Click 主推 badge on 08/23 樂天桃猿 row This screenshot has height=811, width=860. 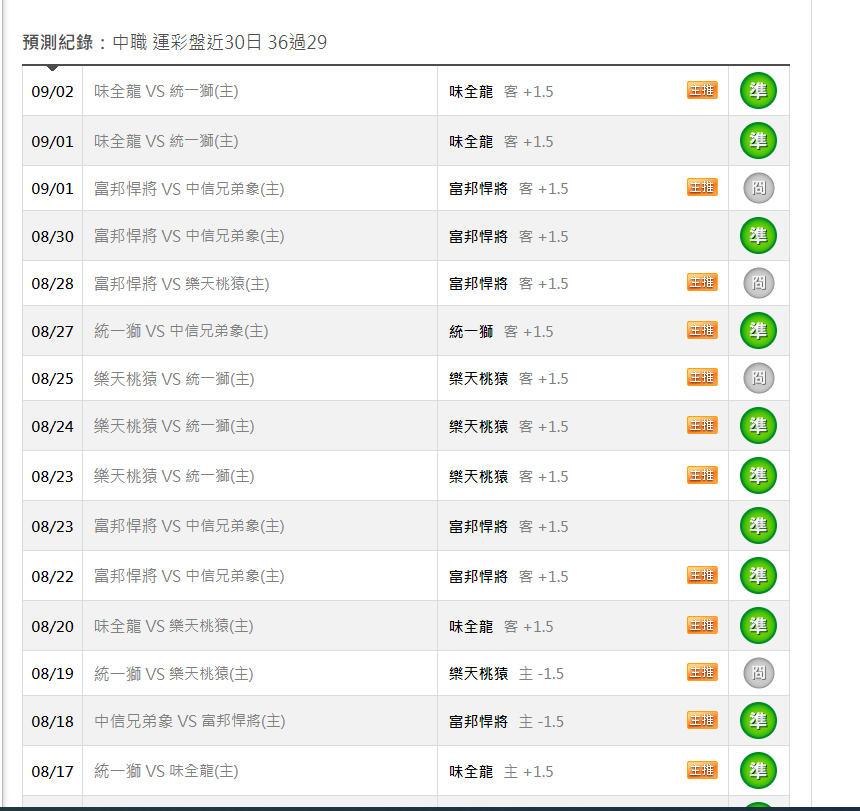point(702,475)
